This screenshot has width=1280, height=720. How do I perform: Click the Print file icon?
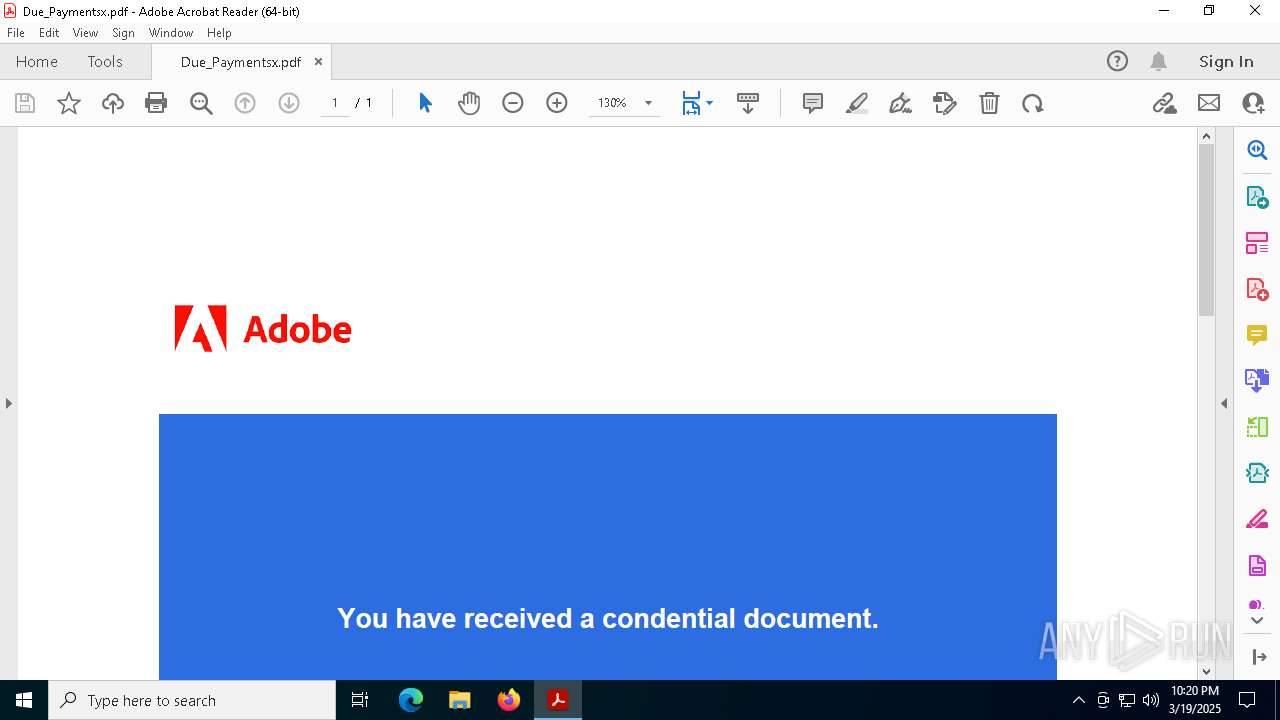[156, 103]
